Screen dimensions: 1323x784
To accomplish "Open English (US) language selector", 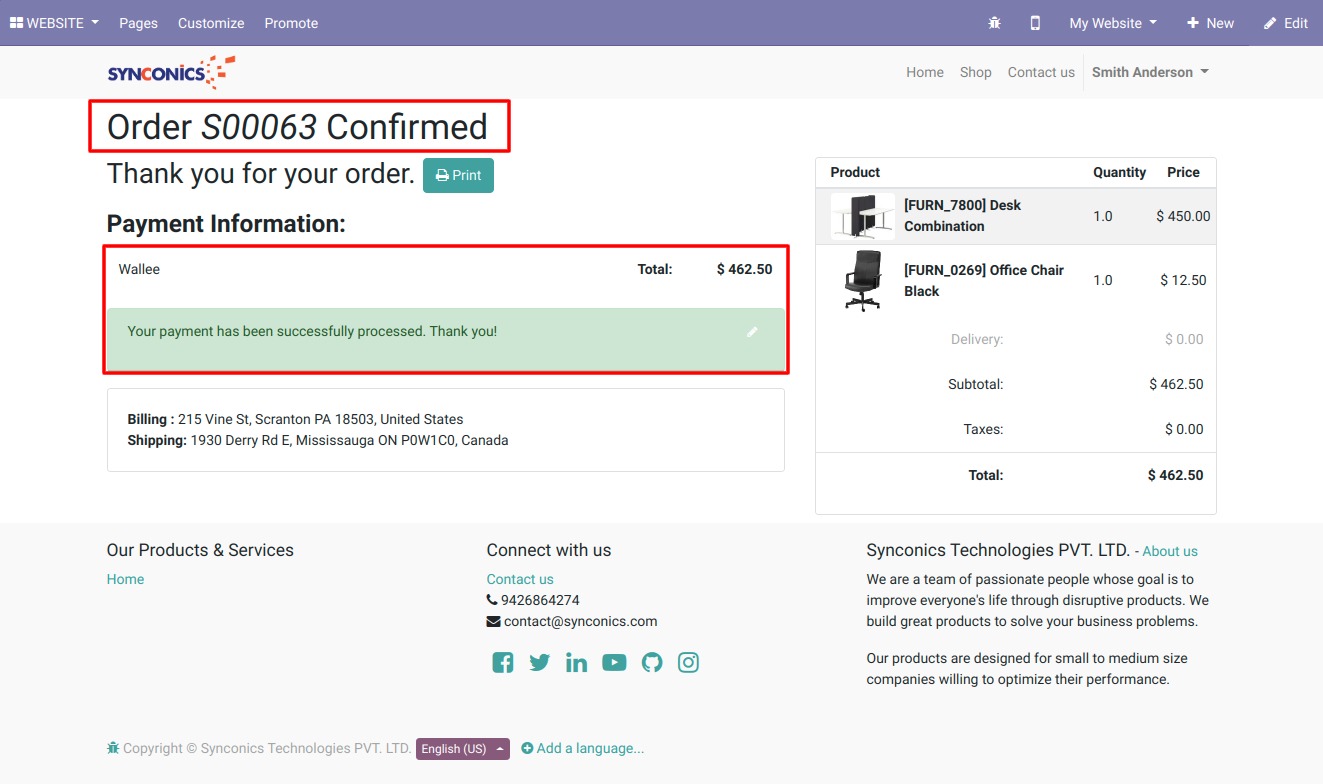I will coord(462,749).
